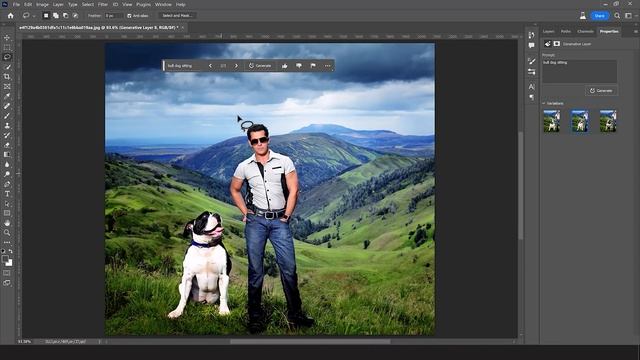Select the Dodge tool

tap(7, 174)
